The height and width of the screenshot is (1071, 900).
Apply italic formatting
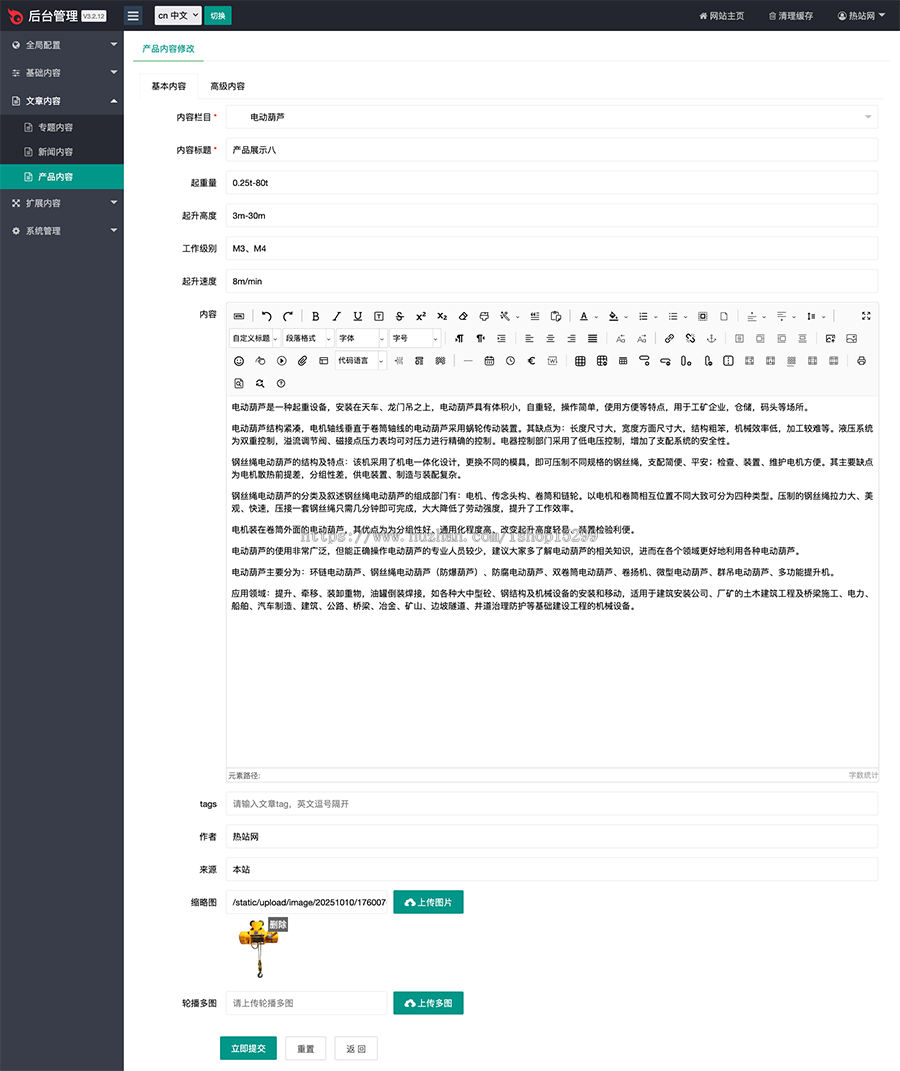tap(337, 316)
